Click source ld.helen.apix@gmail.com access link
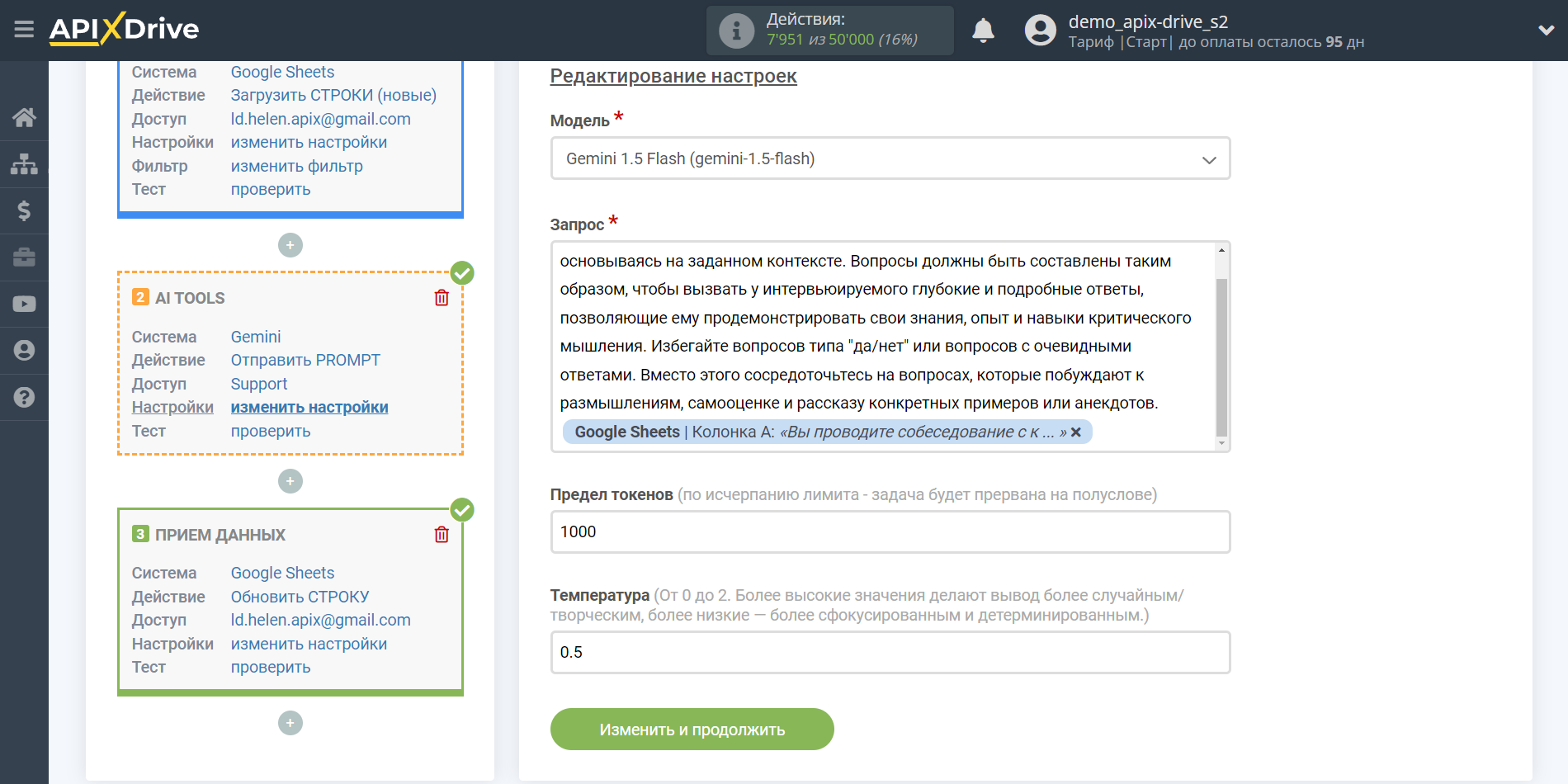 (320, 119)
